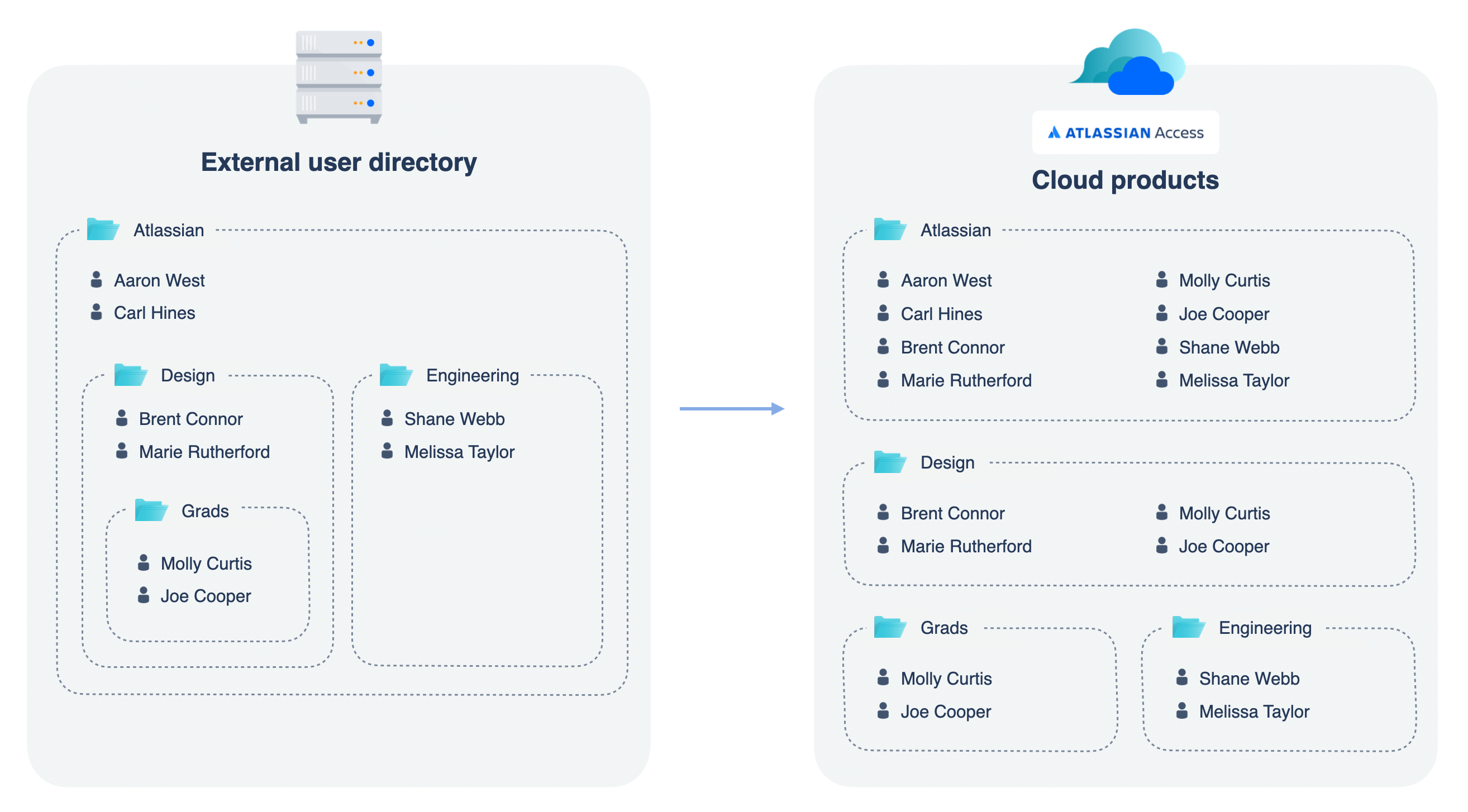This screenshot has height=812, width=1468.
Task: Select the Atlassian Access logo badge
Action: [1126, 132]
